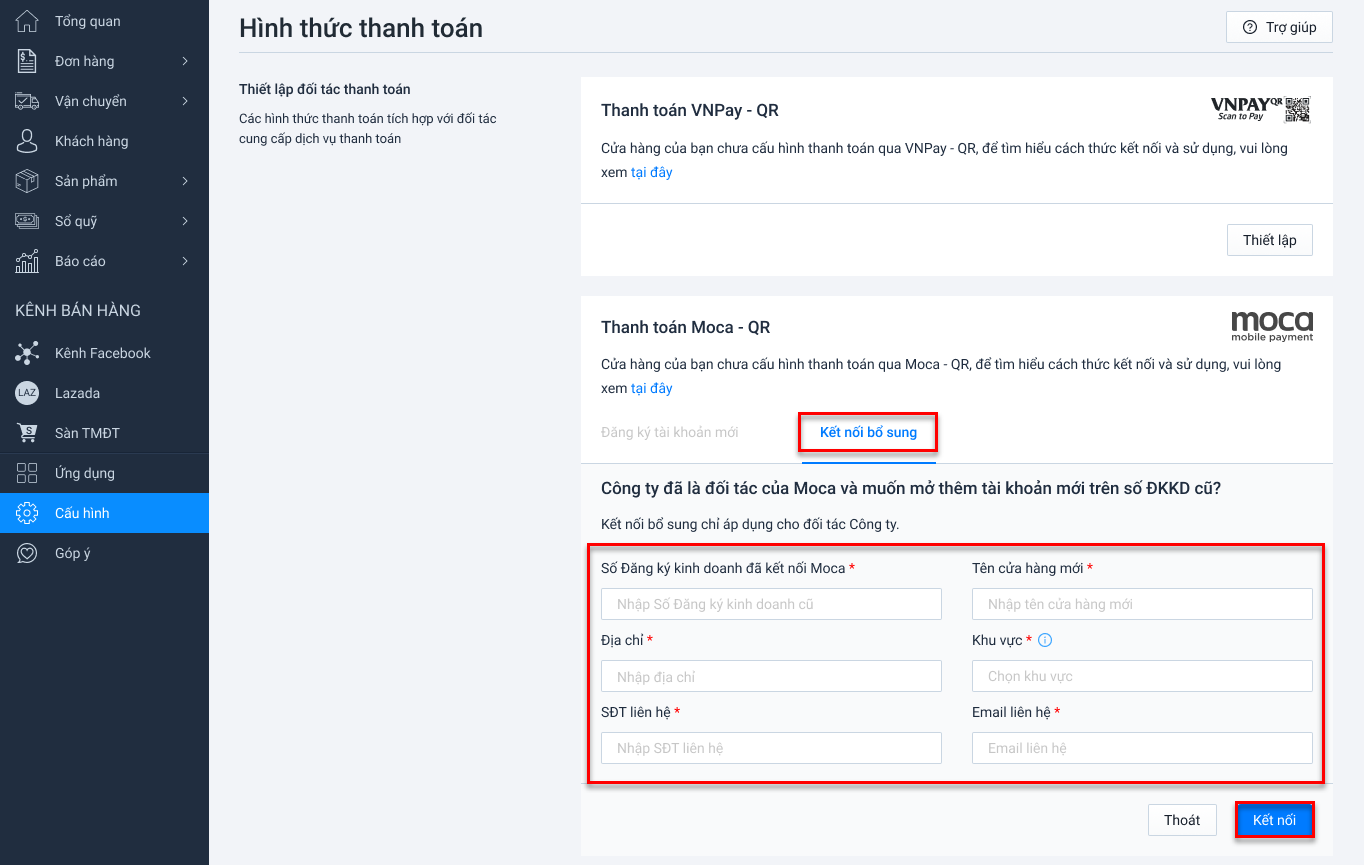Expand the Sổ quỹ submenu arrow

click(185, 221)
